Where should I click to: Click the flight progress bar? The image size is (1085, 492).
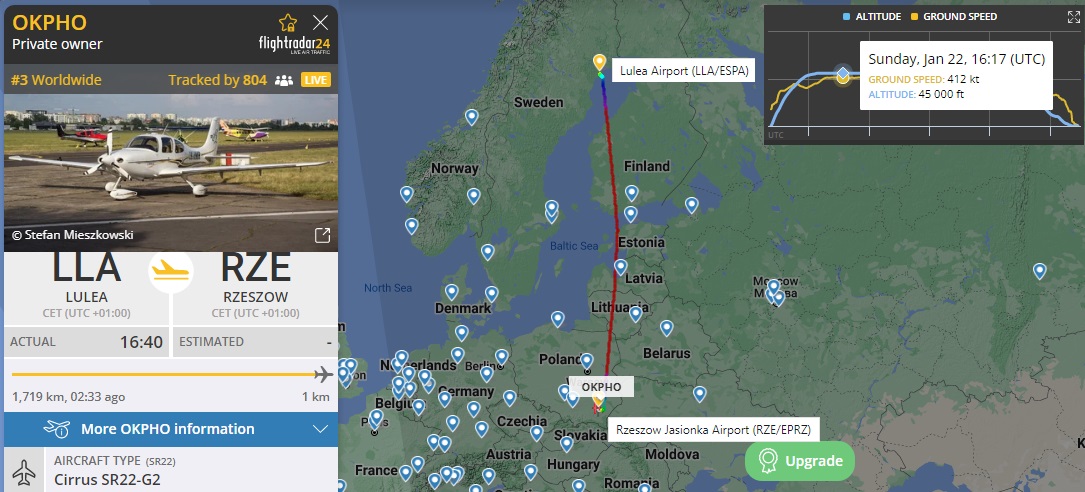click(x=171, y=375)
